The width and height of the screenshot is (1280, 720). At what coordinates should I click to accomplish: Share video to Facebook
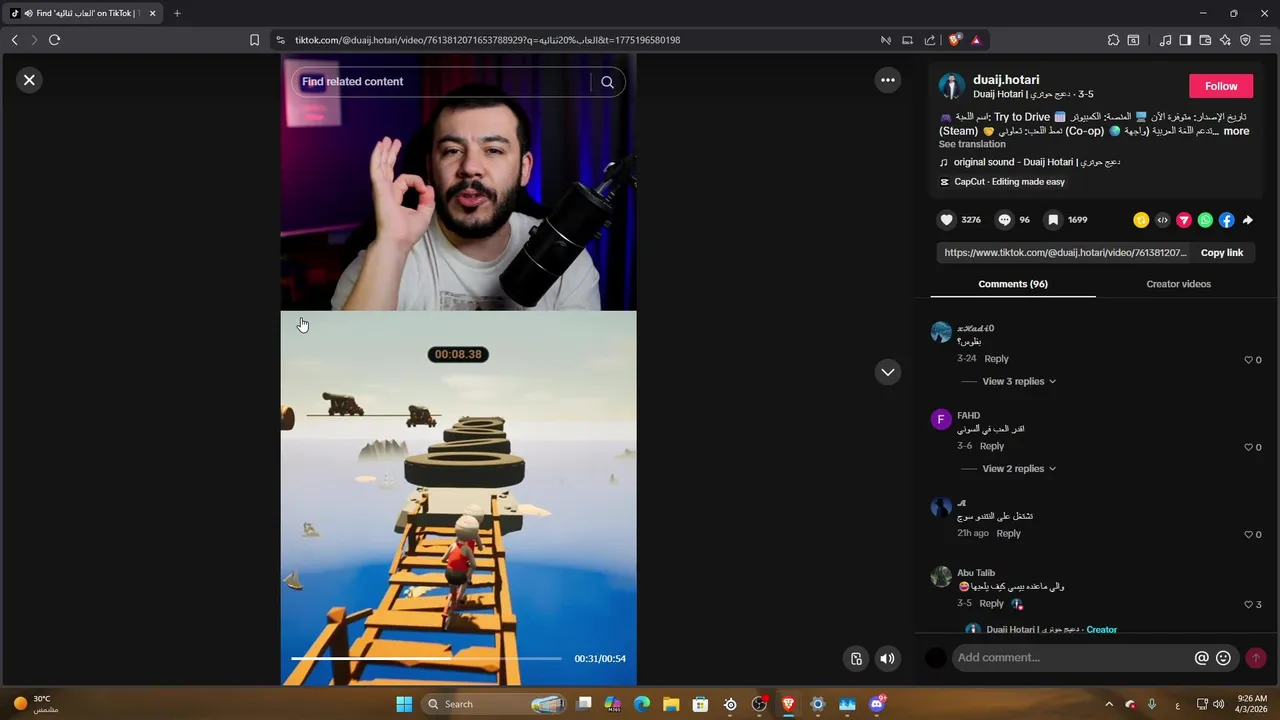(x=1226, y=220)
